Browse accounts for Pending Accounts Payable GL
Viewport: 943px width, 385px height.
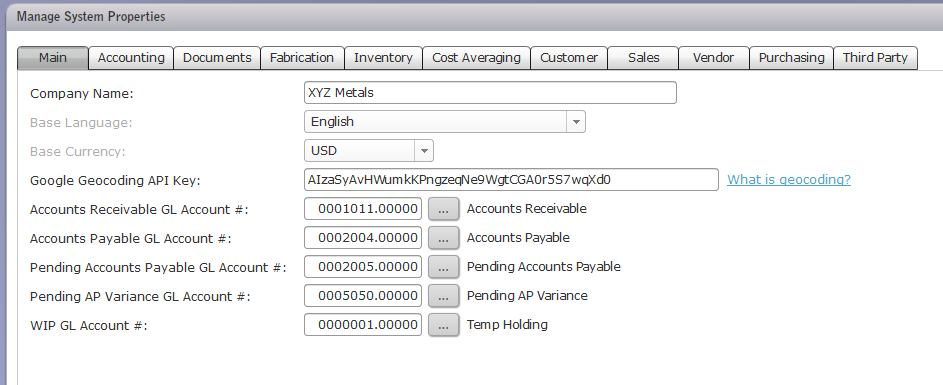443,267
